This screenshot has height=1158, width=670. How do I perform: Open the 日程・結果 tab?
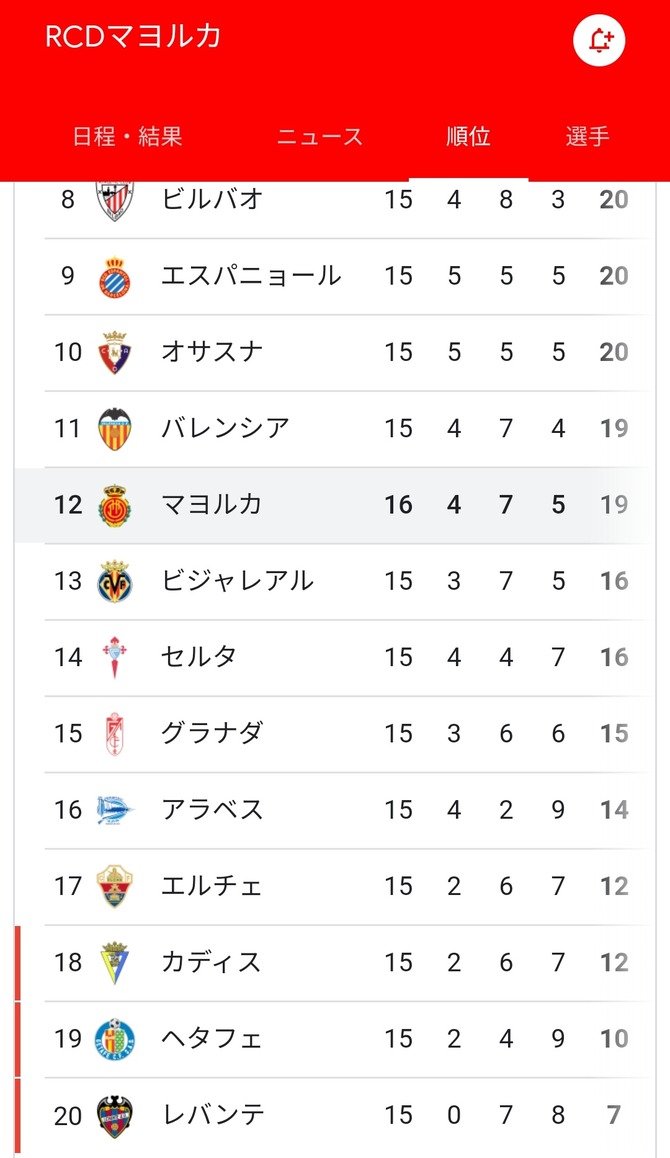point(127,137)
